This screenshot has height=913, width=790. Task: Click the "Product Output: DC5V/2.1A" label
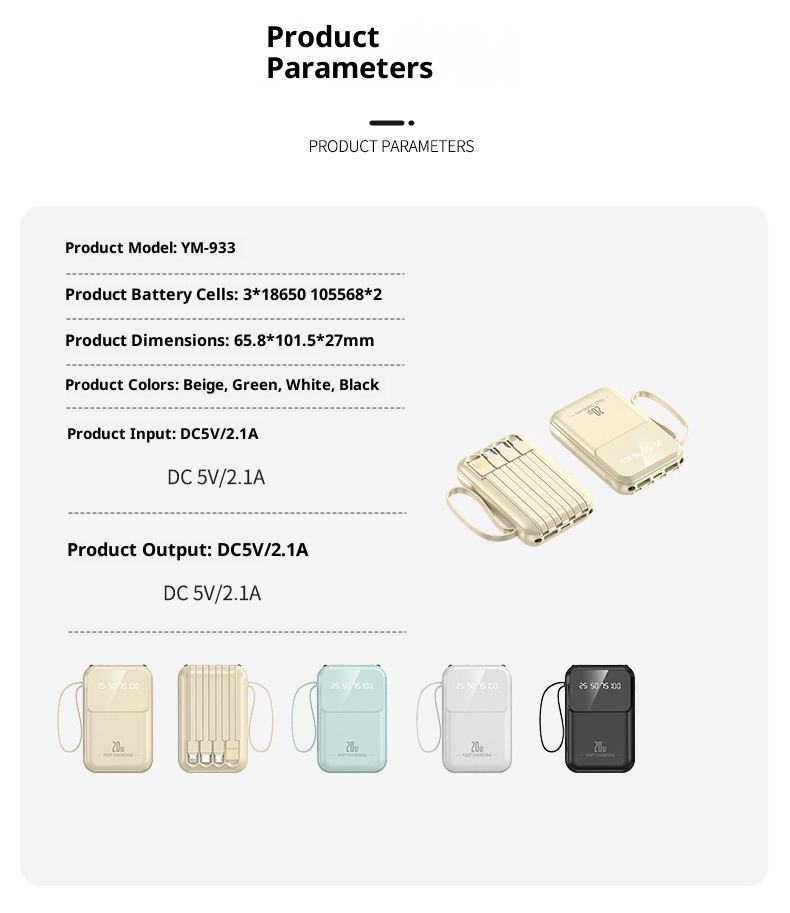[187, 550]
